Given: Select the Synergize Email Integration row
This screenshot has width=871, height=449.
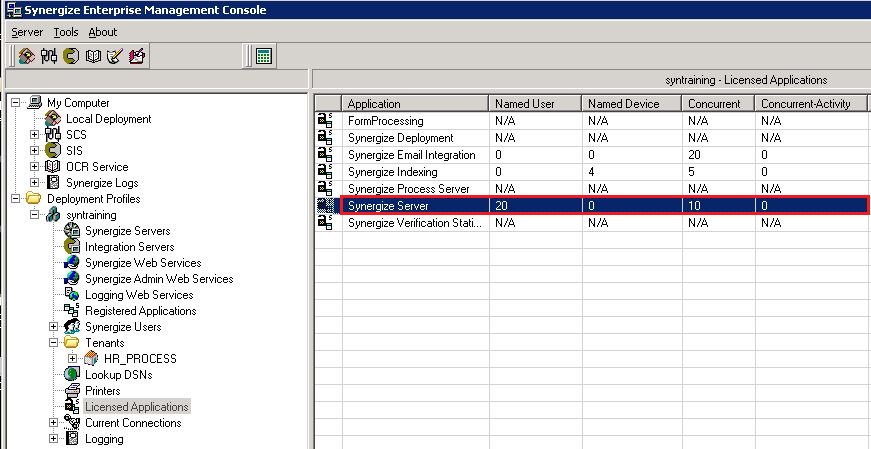Looking at the screenshot, I should point(591,154).
